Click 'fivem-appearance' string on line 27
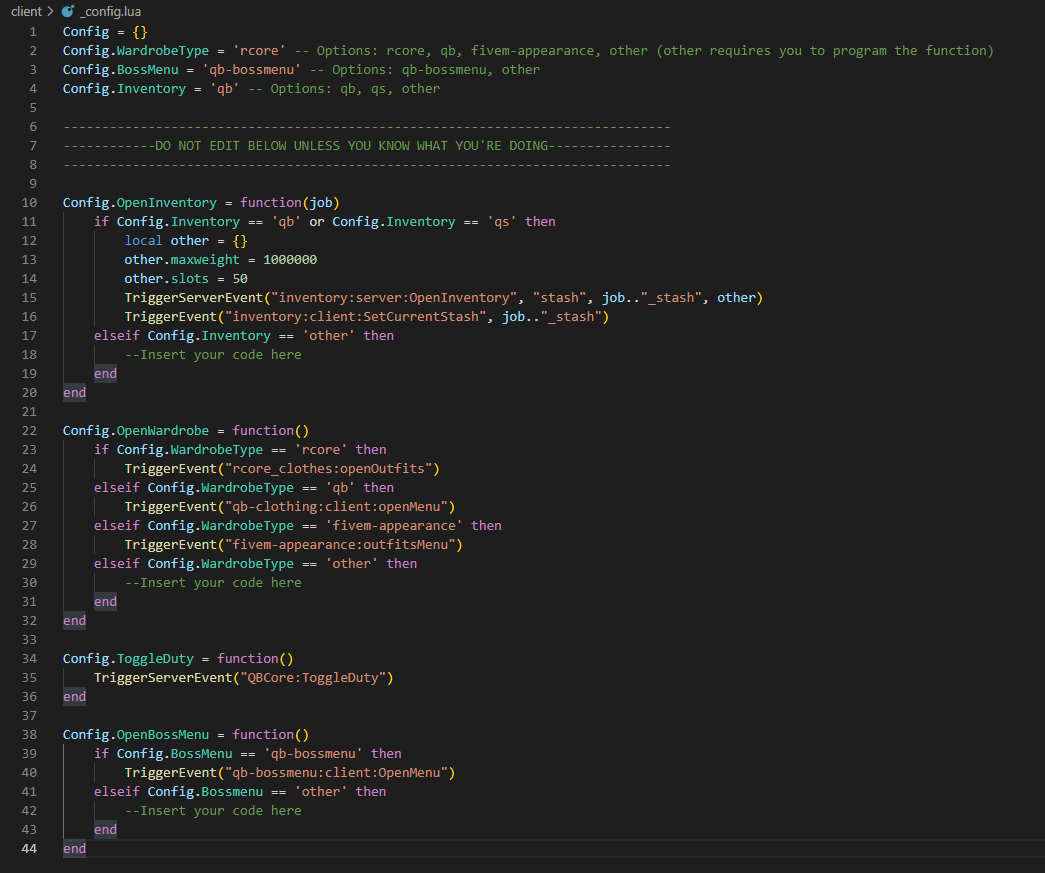Viewport: 1045px width, 873px height. (x=394, y=526)
